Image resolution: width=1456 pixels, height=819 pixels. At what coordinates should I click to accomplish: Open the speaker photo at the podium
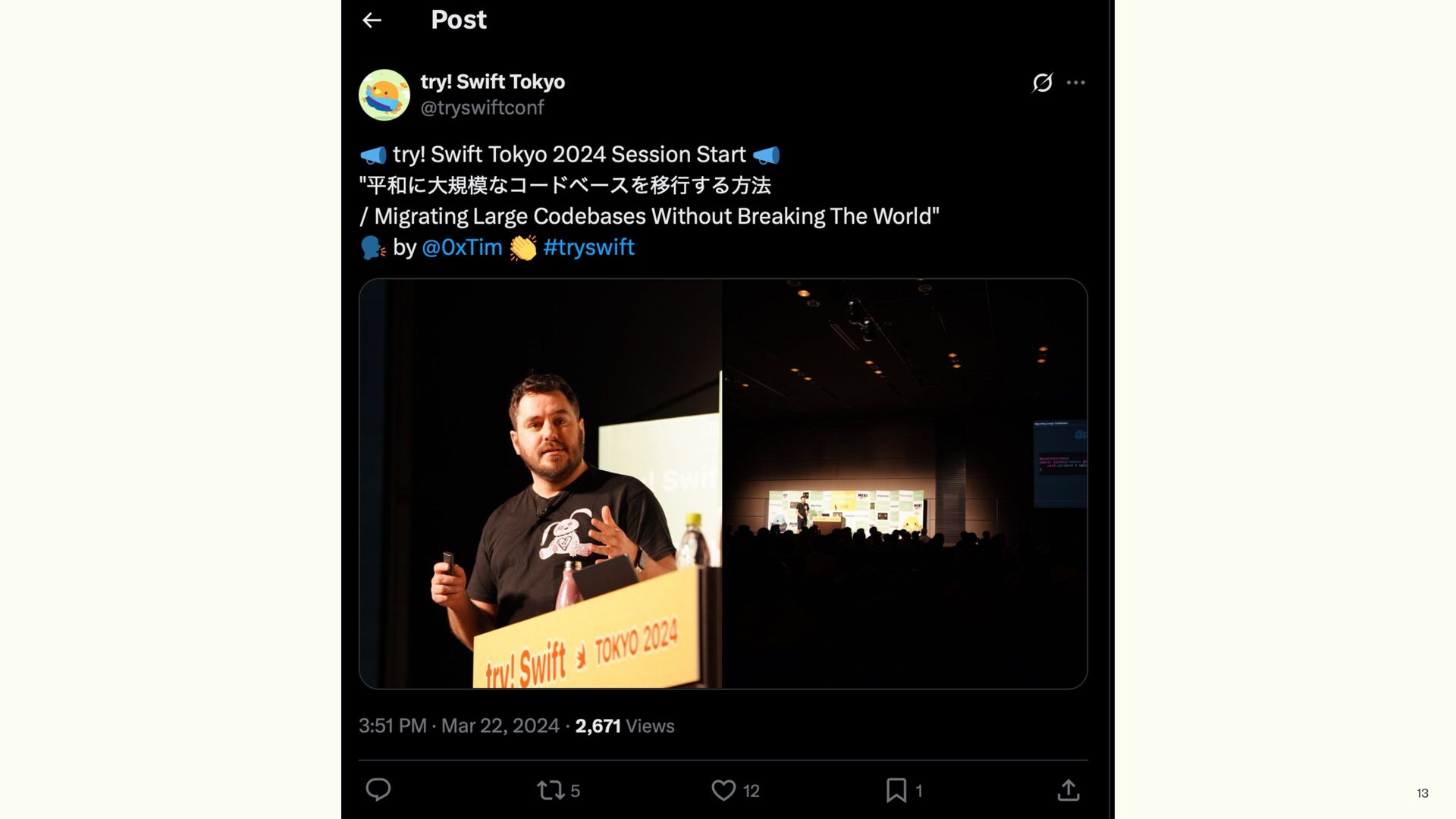[541, 484]
